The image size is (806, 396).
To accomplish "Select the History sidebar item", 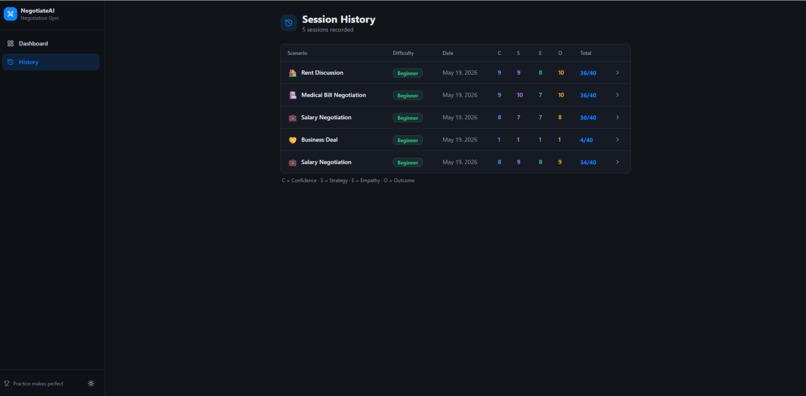I will point(50,62).
